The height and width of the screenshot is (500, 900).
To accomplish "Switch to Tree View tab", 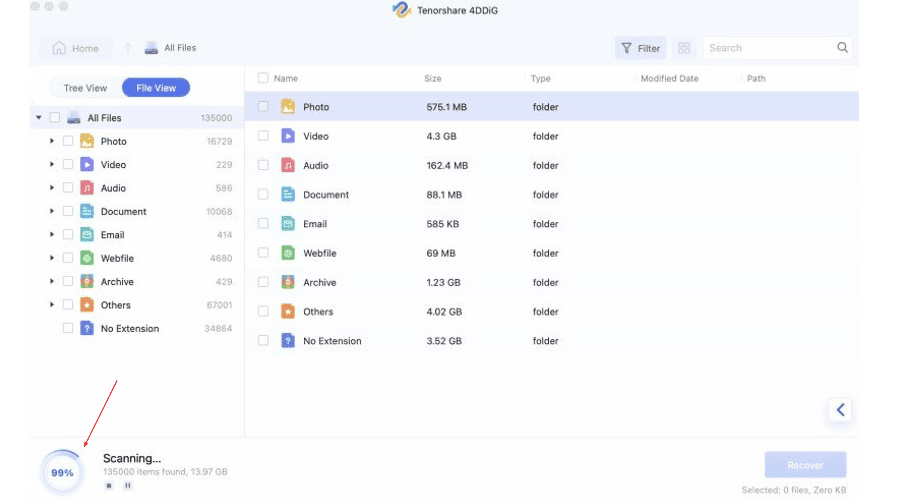I will tap(86, 88).
